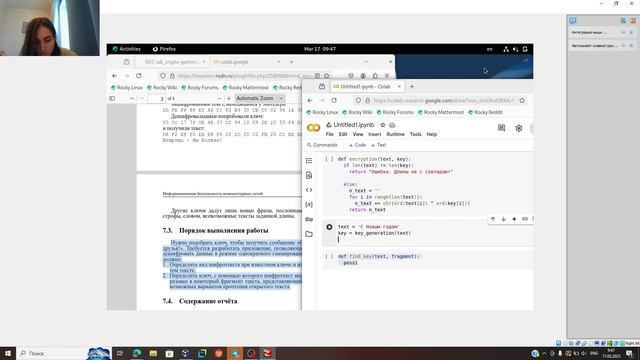Image resolution: width=640 pixels, height=360 pixels.
Task: Open the Colab files folder sidebar icon
Action: point(309,234)
